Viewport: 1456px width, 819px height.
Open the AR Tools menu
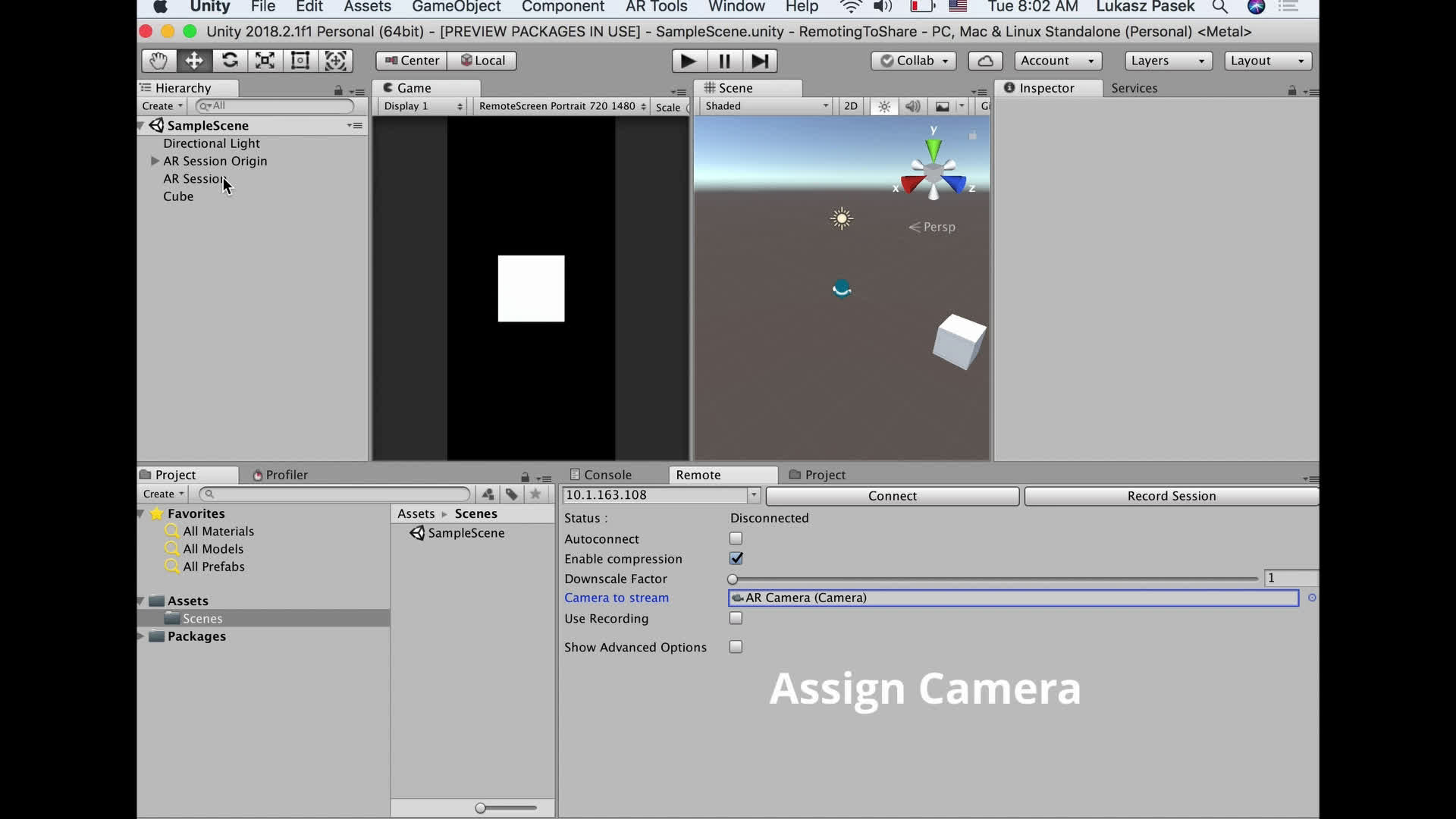(x=656, y=7)
